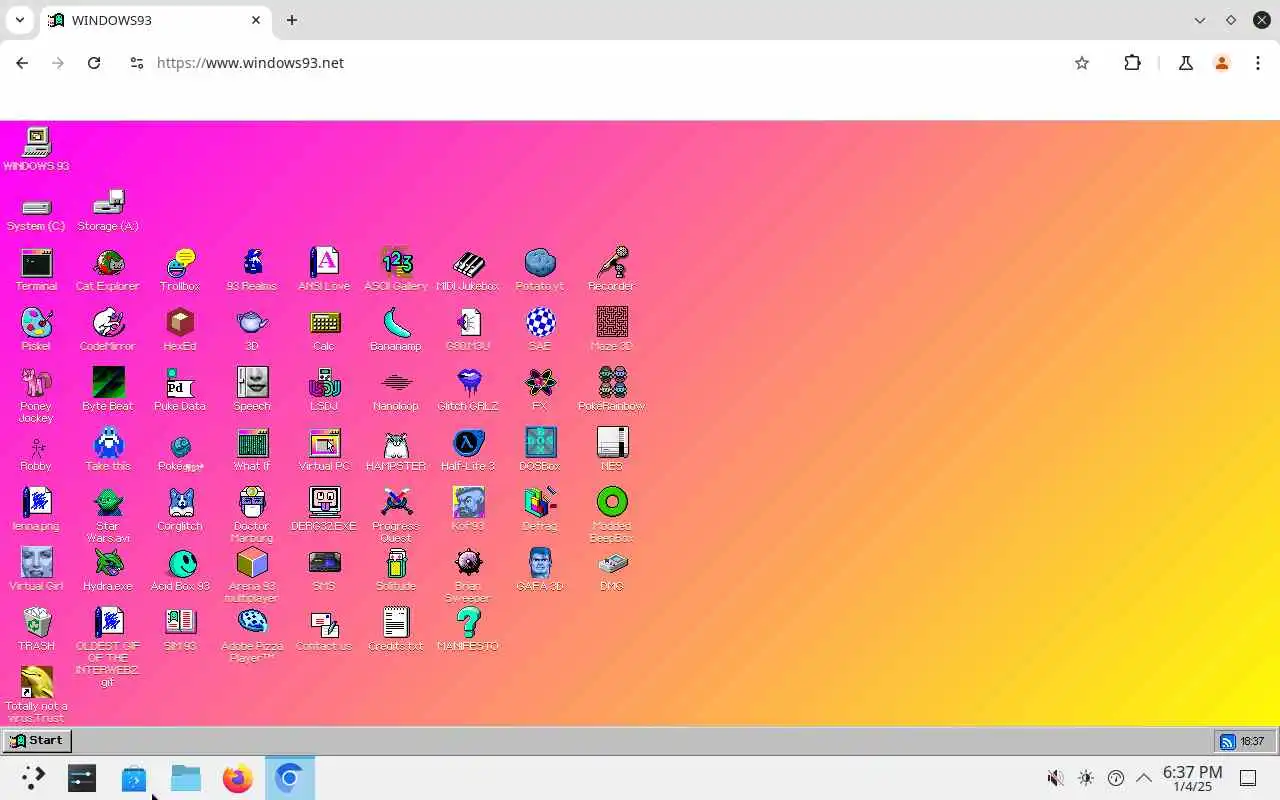Open the Windows 93 Start menu
Image resolution: width=1280 pixels, height=800 pixels.
click(37, 741)
